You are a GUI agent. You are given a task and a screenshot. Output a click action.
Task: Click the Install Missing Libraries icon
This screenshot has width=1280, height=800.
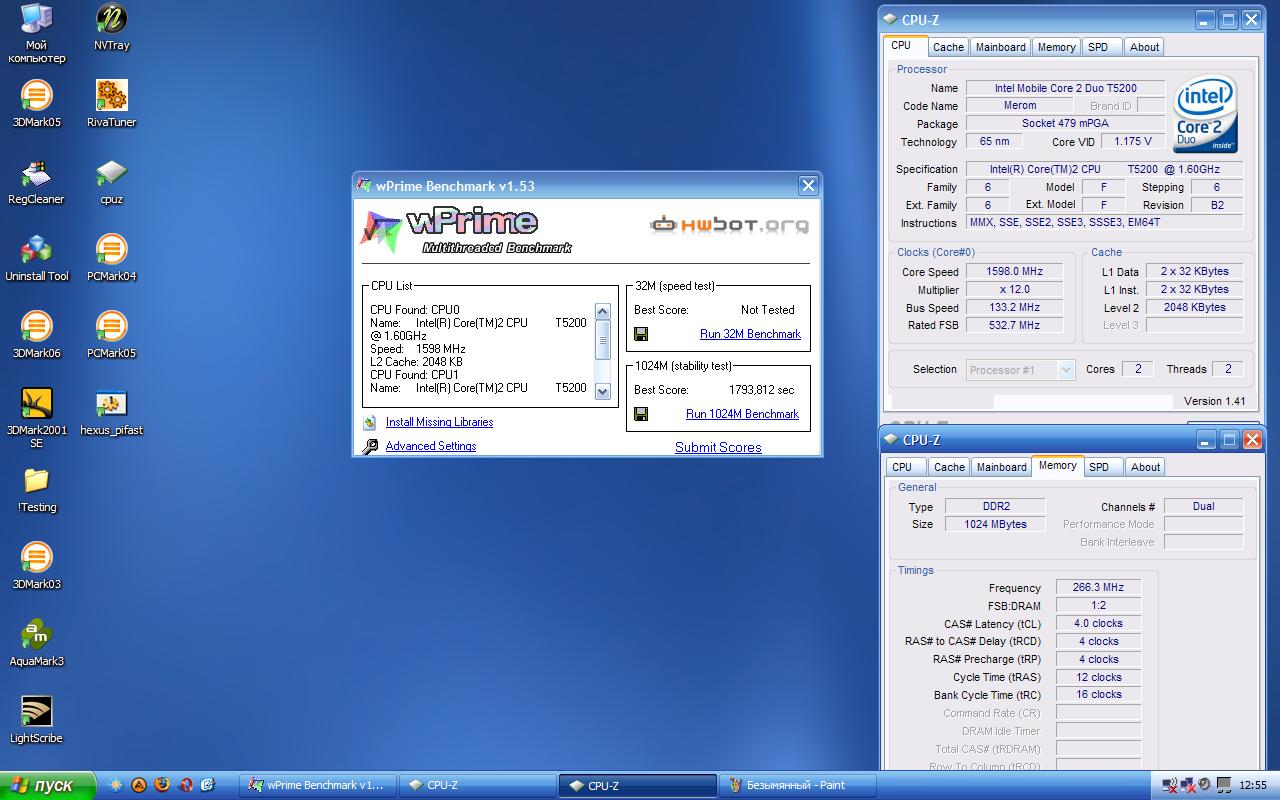(370, 423)
